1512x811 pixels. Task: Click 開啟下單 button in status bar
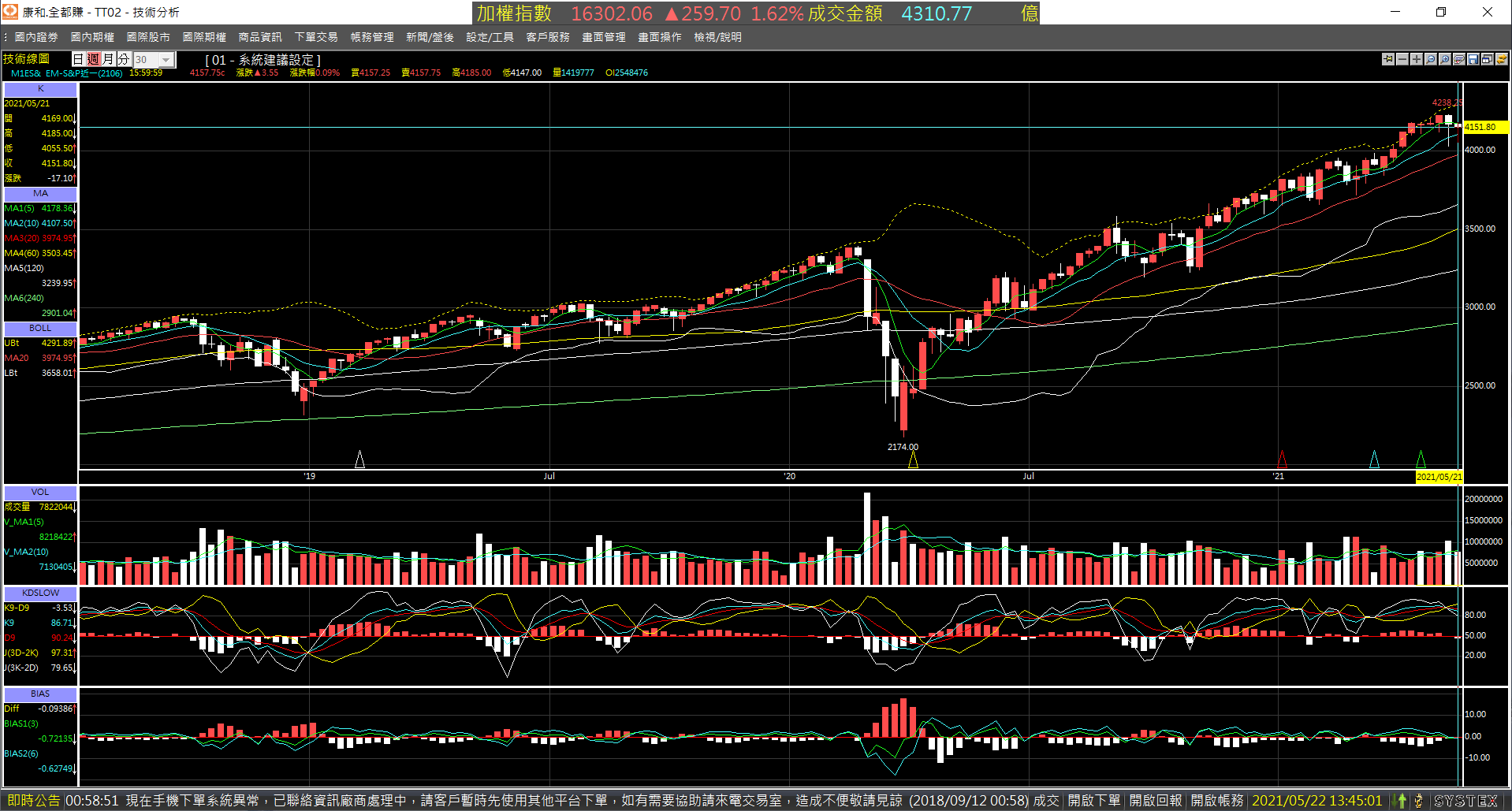pyautogui.click(x=1093, y=801)
